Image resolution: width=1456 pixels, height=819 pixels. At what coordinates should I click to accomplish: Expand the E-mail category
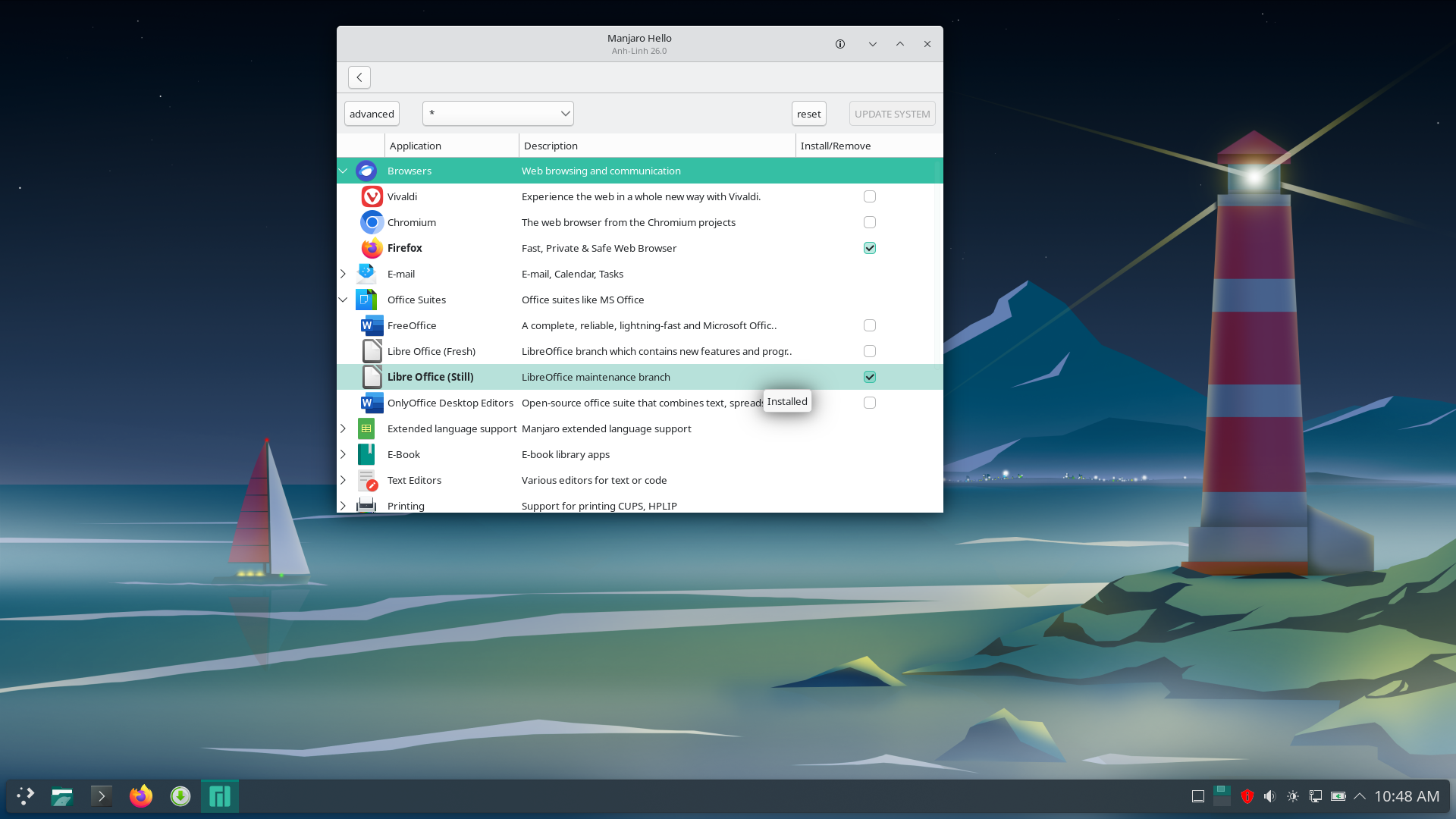pyautogui.click(x=343, y=274)
